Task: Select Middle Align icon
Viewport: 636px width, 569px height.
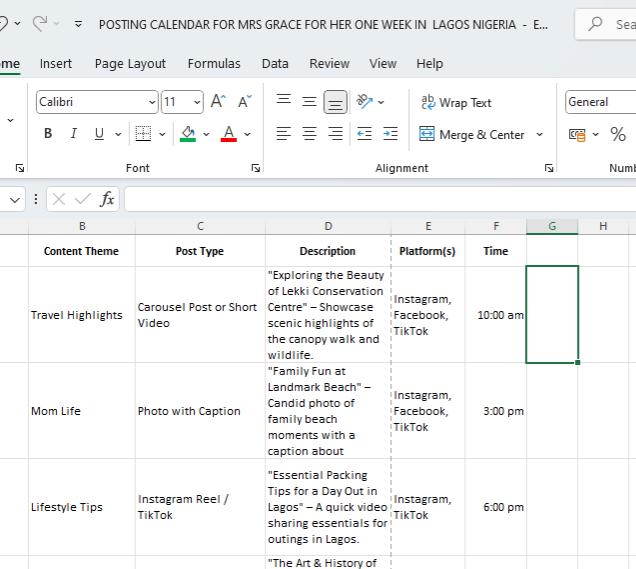Action: [309, 102]
